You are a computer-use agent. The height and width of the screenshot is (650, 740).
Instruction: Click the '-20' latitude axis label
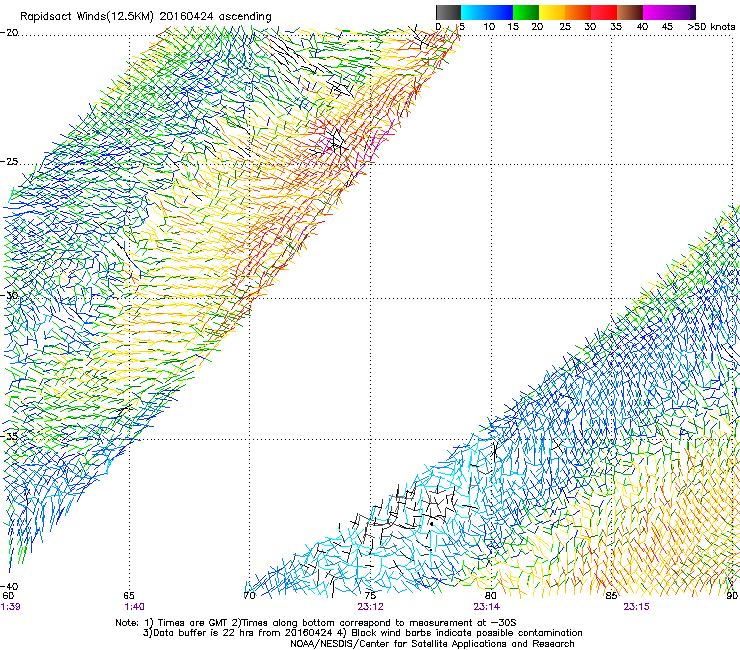point(9,33)
